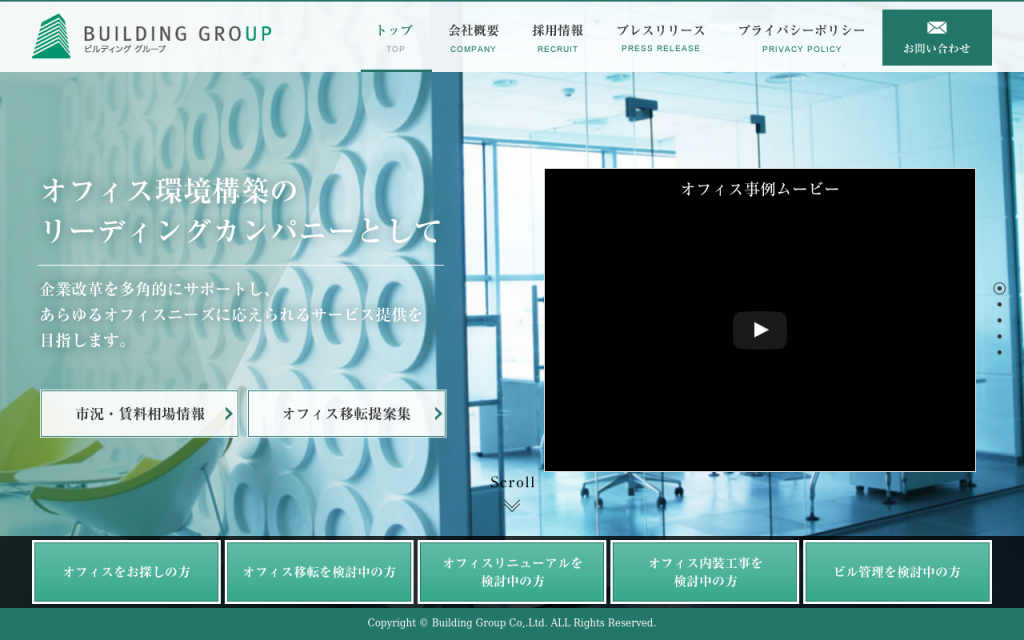Click オフィスリニューアルを検討中の方 button

pyautogui.click(x=512, y=572)
